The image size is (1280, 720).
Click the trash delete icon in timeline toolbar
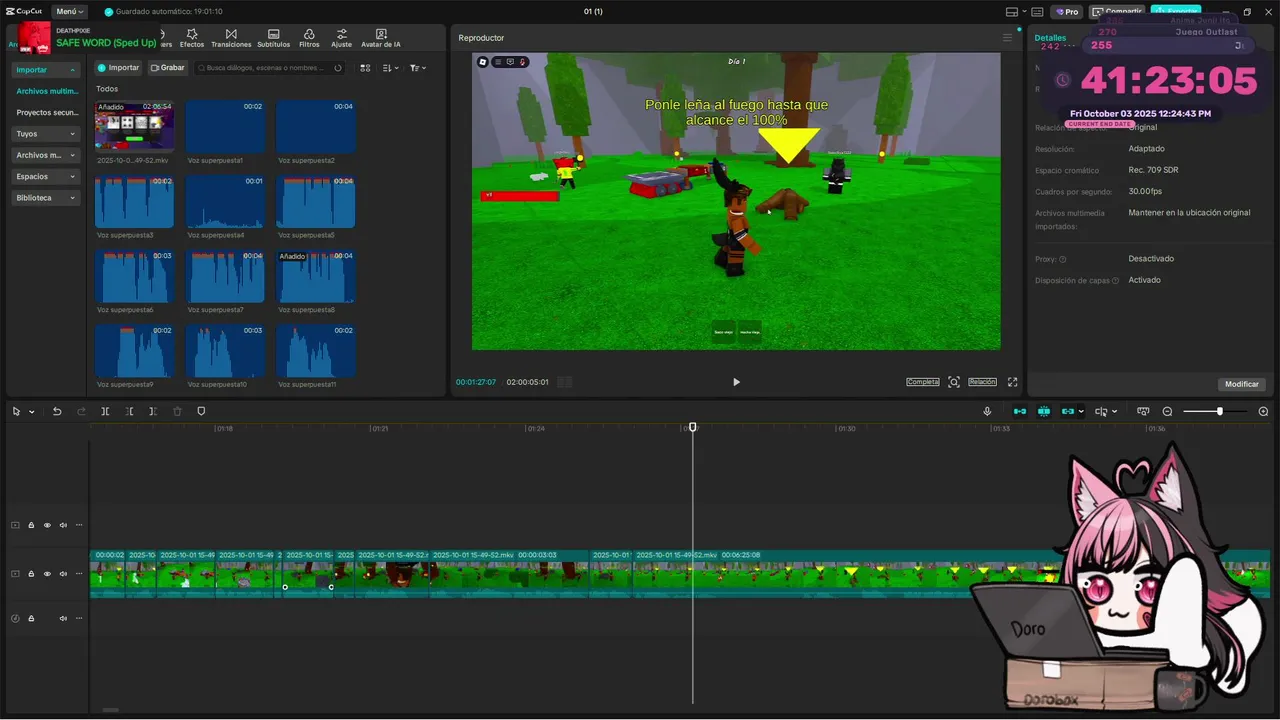177,411
